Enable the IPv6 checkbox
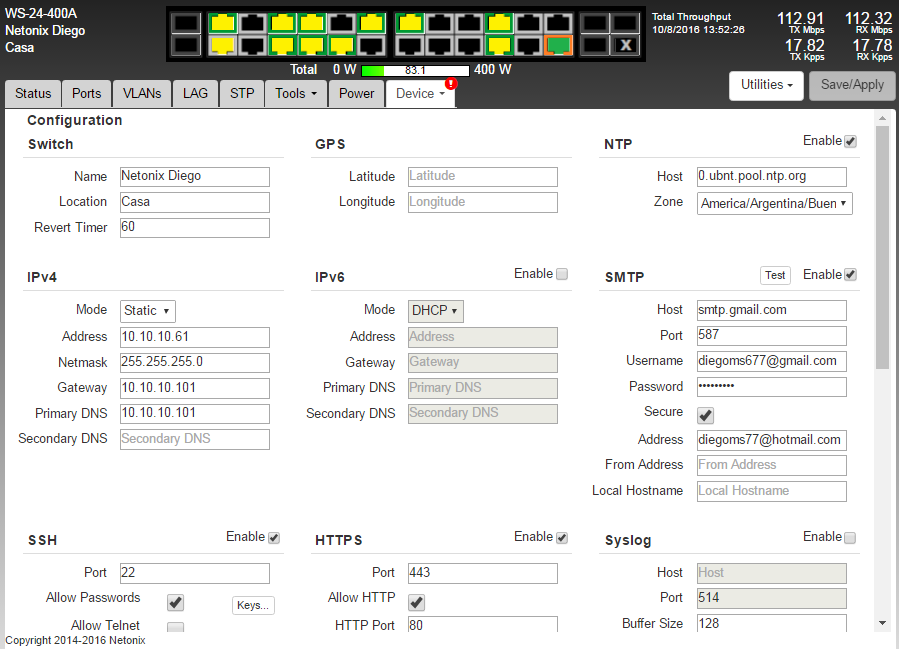Screen dimensions: 899x649 (x=561, y=274)
